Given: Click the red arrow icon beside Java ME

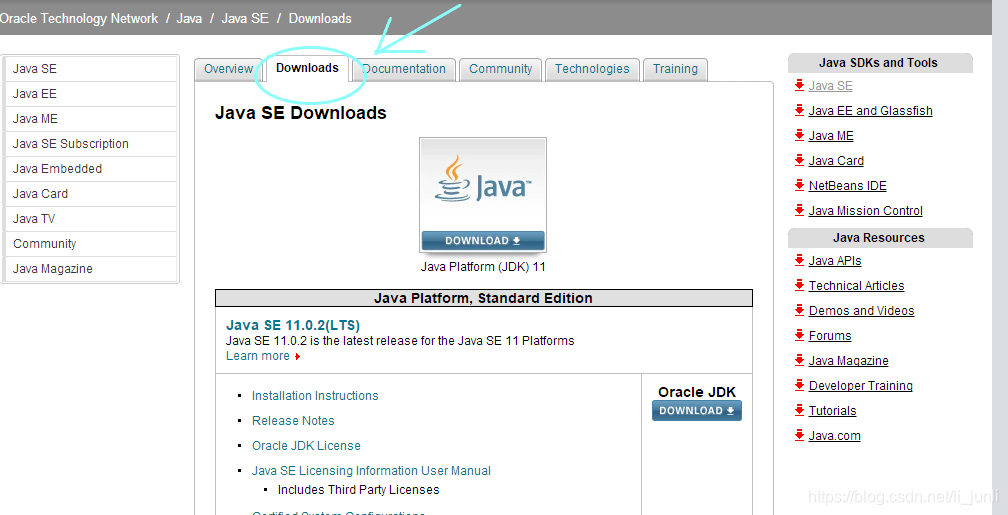Looking at the screenshot, I should (799, 135).
